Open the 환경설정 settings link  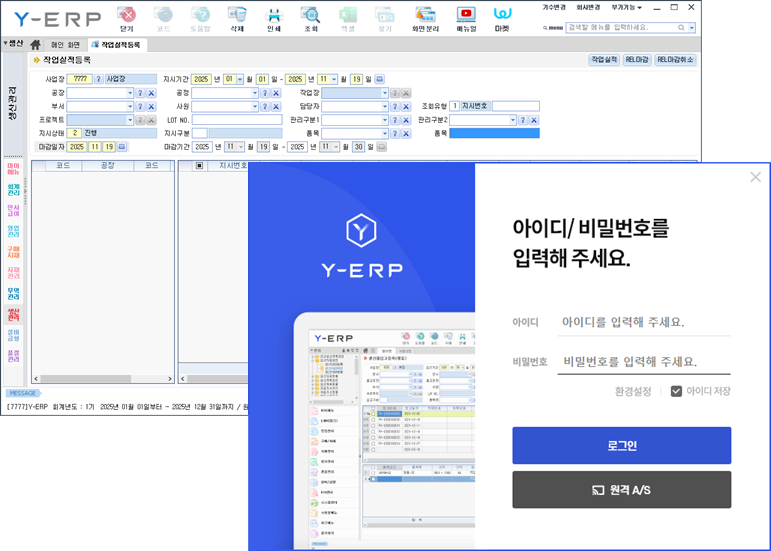point(633,391)
